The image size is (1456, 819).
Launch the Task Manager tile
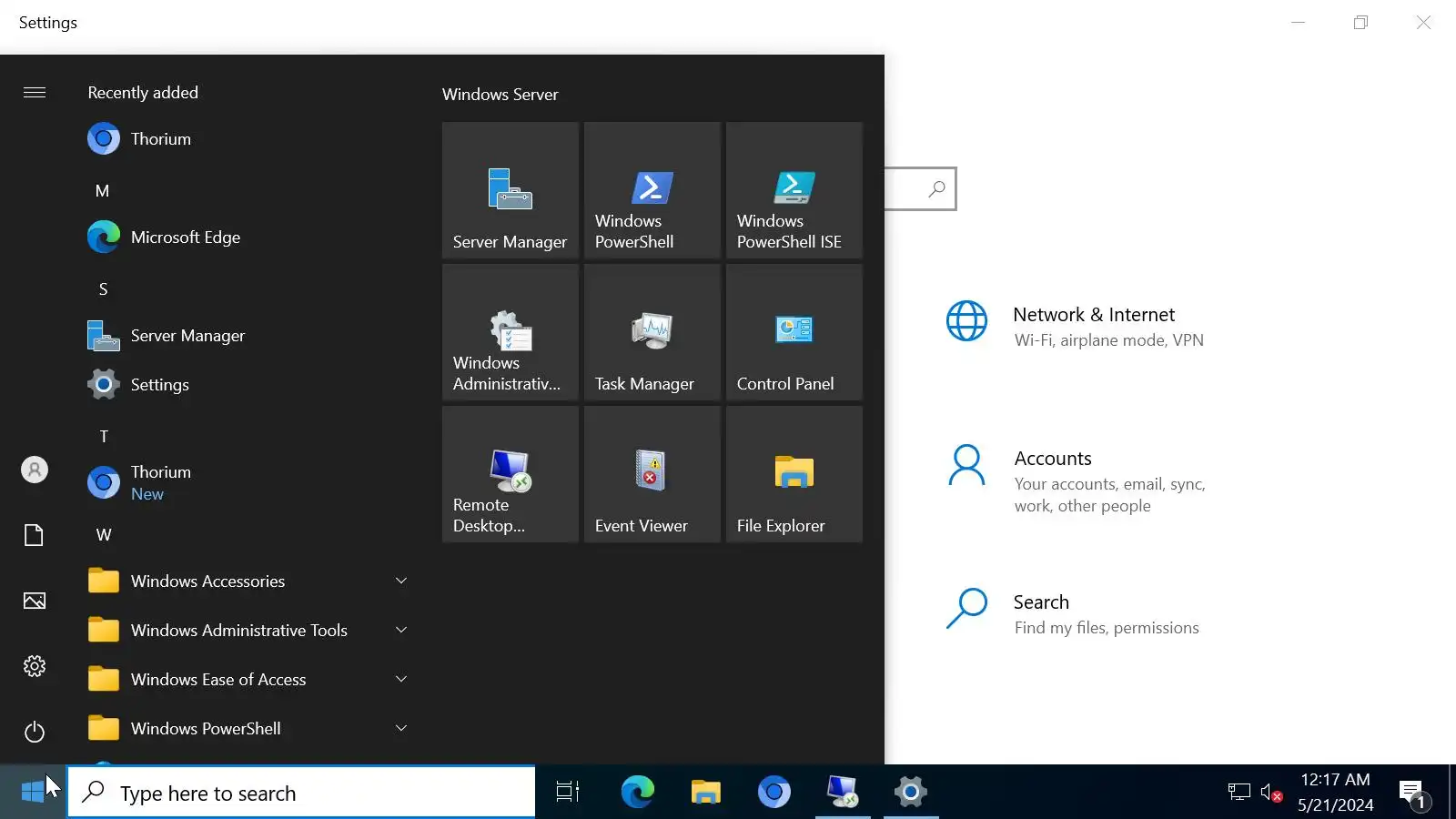pyautogui.click(x=652, y=332)
